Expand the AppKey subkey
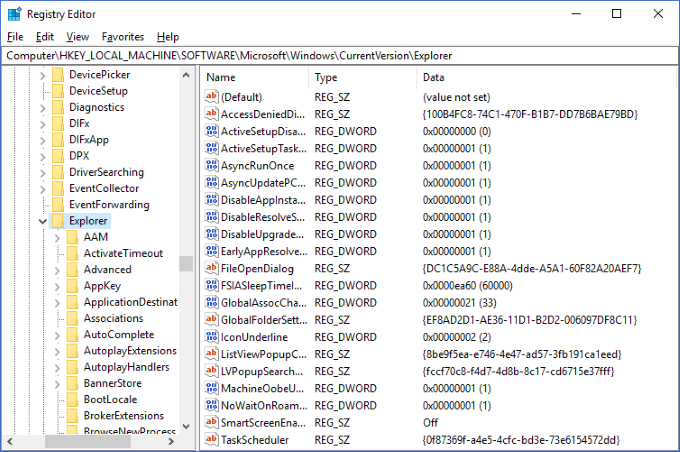 click(x=57, y=286)
